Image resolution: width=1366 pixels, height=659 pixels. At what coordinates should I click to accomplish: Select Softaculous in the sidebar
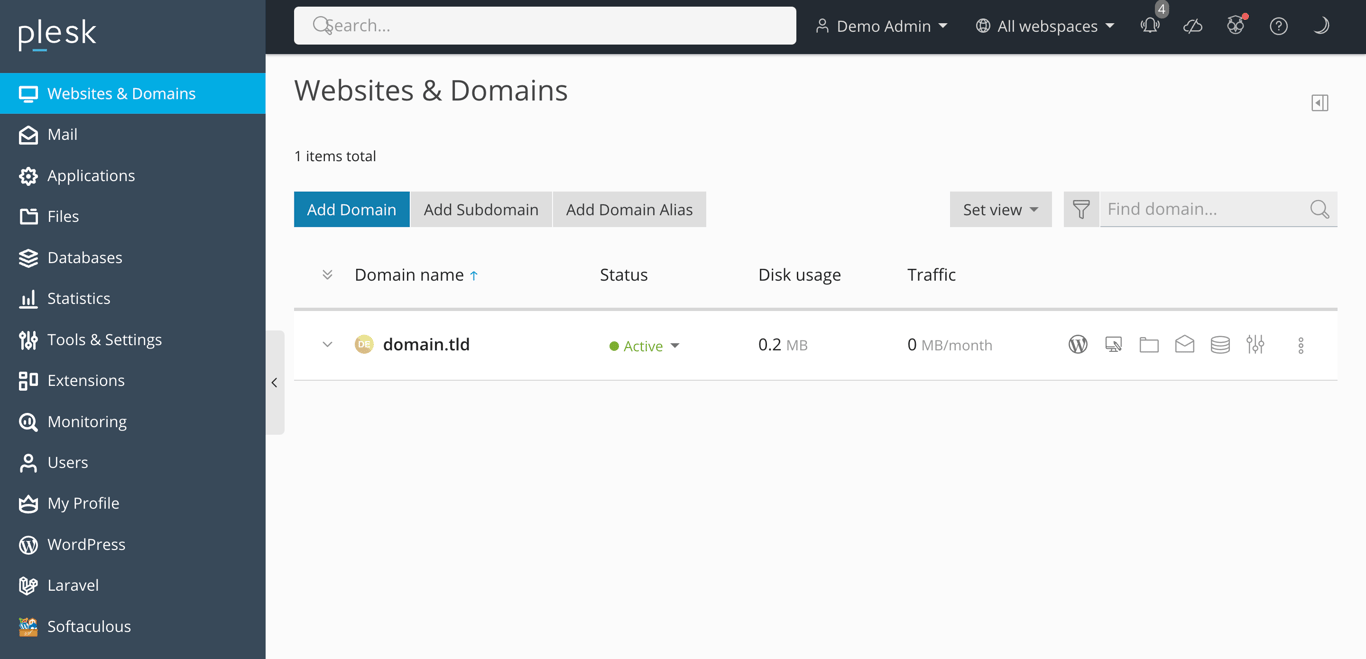click(89, 626)
